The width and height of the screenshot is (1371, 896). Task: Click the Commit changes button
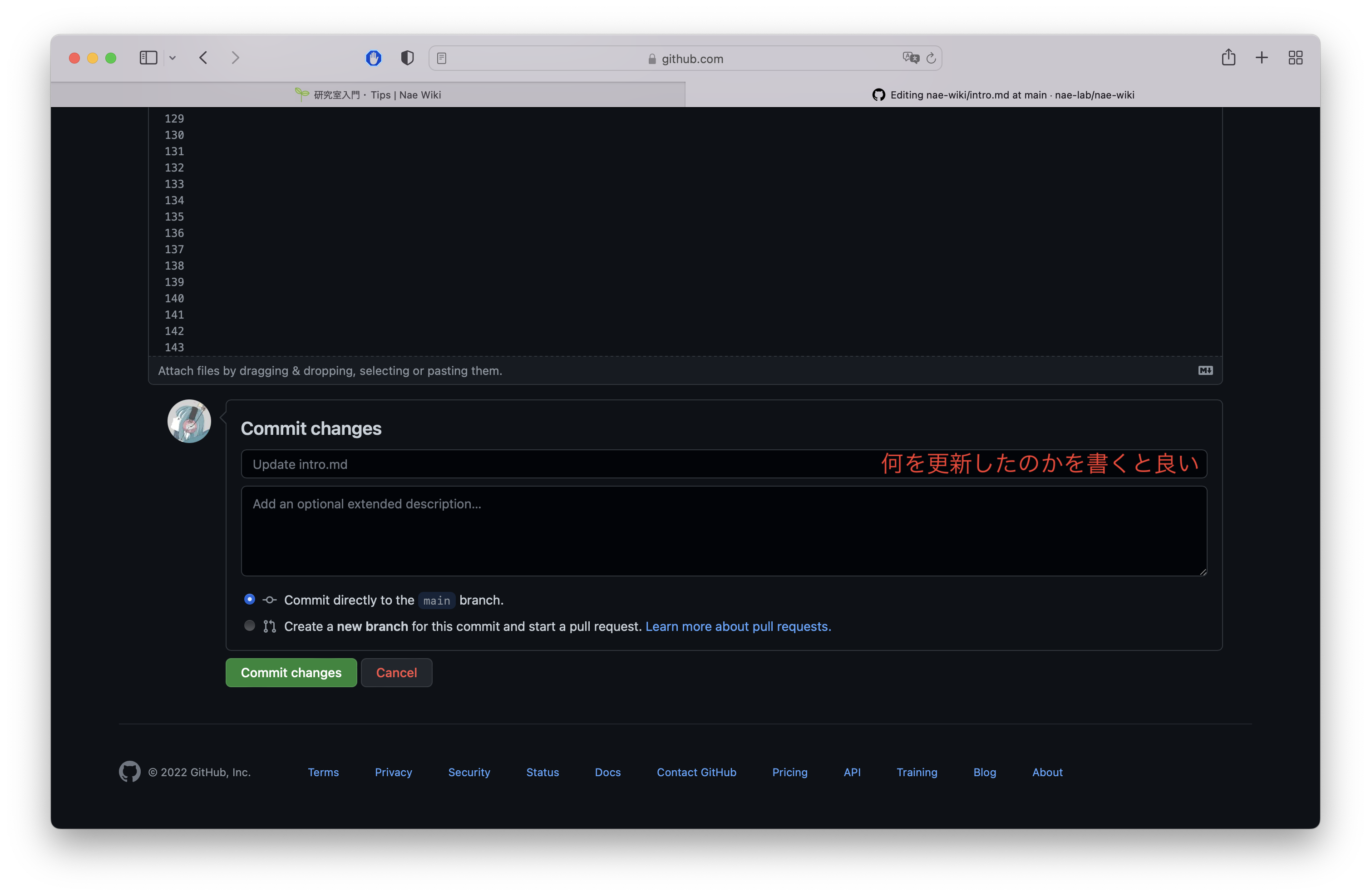pyautogui.click(x=291, y=672)
